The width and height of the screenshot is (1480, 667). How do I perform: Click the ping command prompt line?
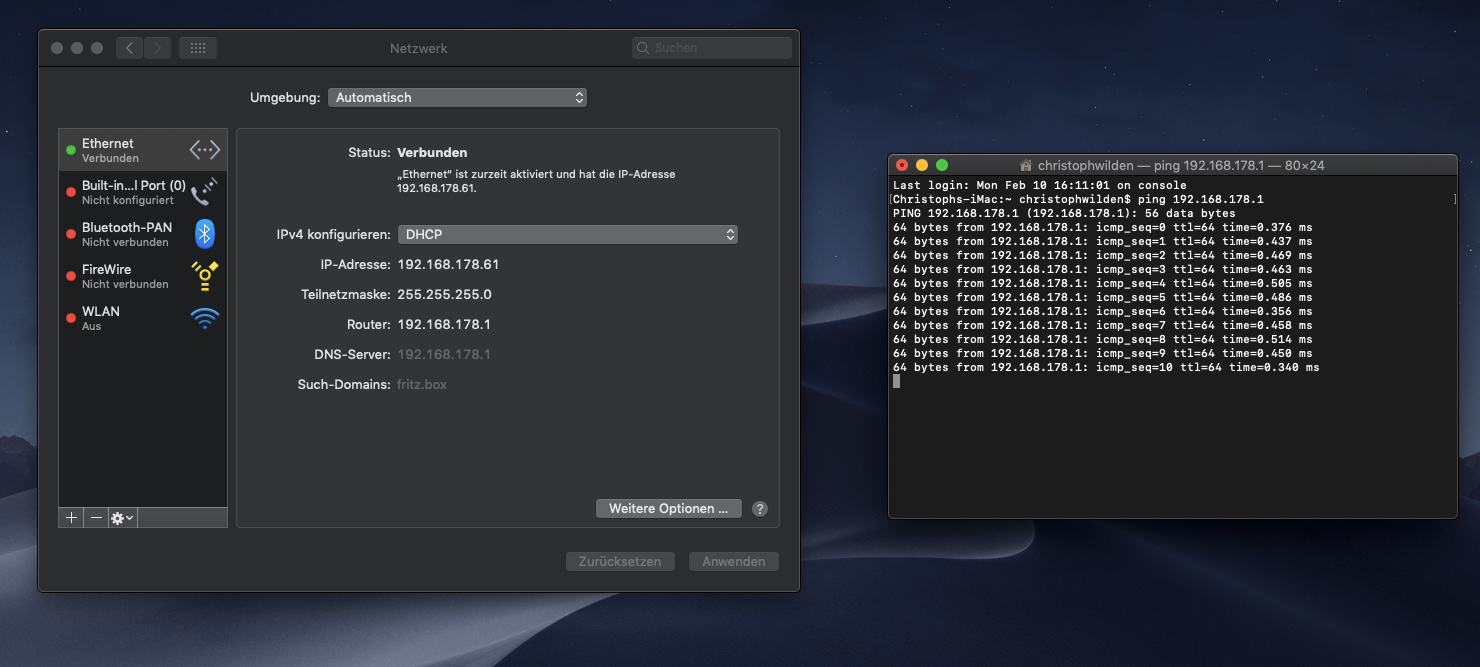tap(1078, 199)
